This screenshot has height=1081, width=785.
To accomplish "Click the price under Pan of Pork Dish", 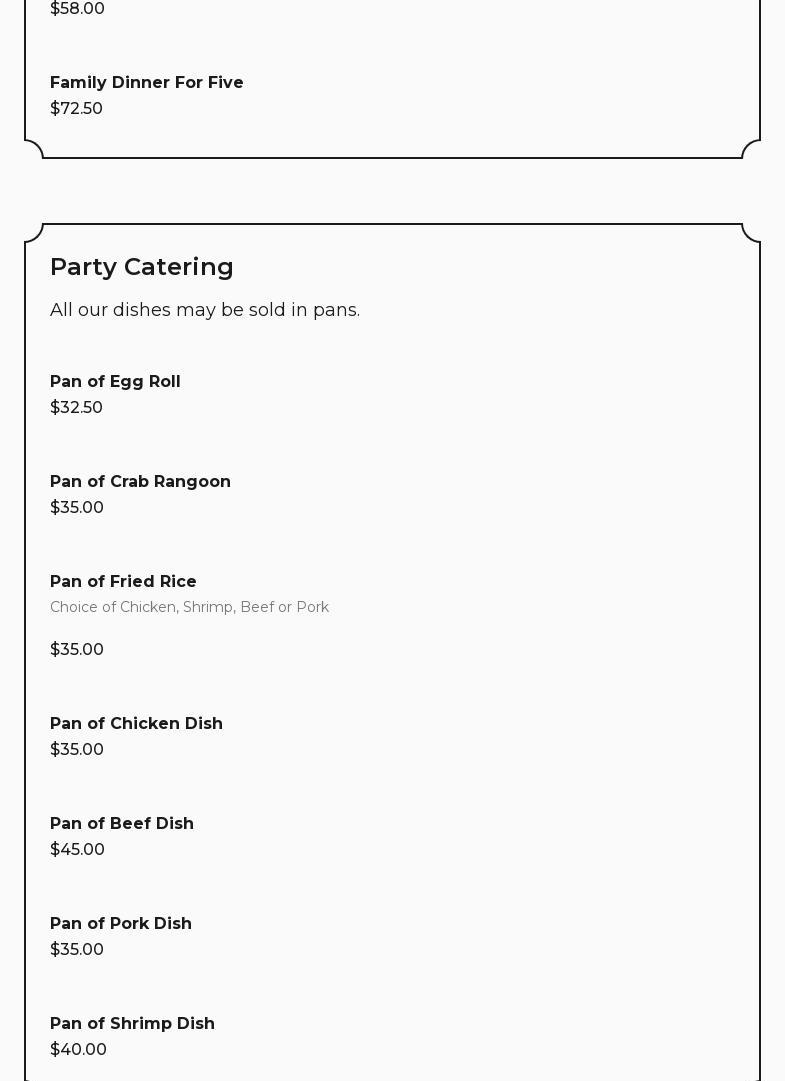I will 77,949.
